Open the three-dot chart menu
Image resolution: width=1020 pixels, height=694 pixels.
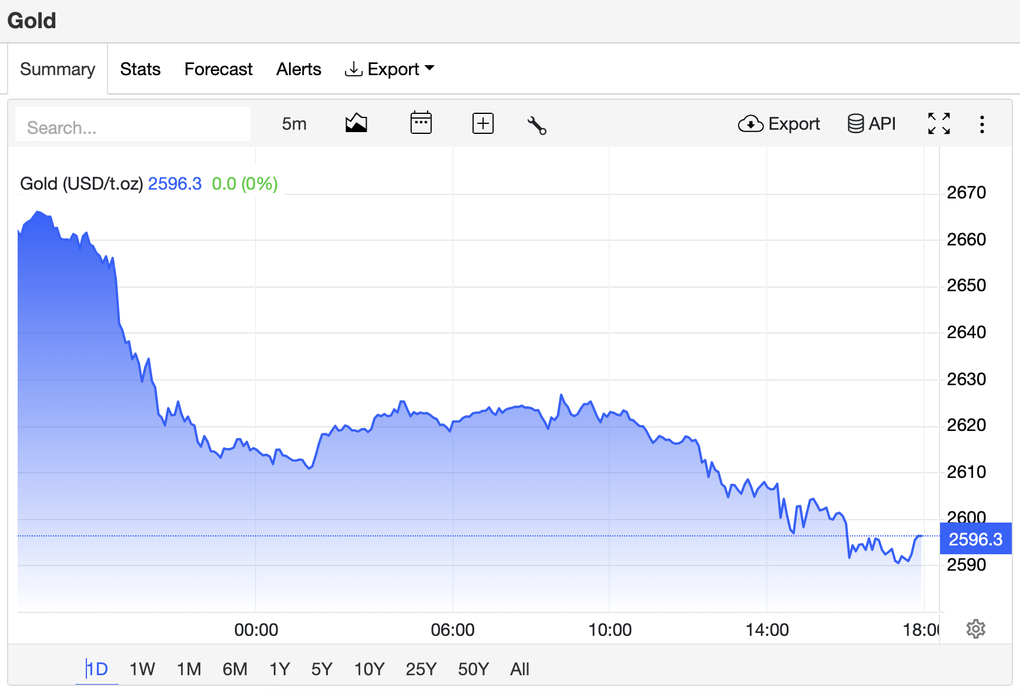click(x=982, y=123)
